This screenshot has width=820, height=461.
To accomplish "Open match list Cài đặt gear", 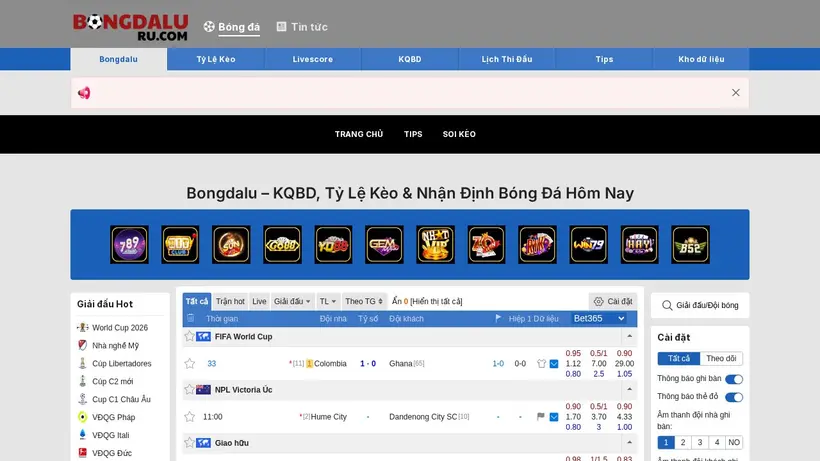I will (x=613, y=302).
